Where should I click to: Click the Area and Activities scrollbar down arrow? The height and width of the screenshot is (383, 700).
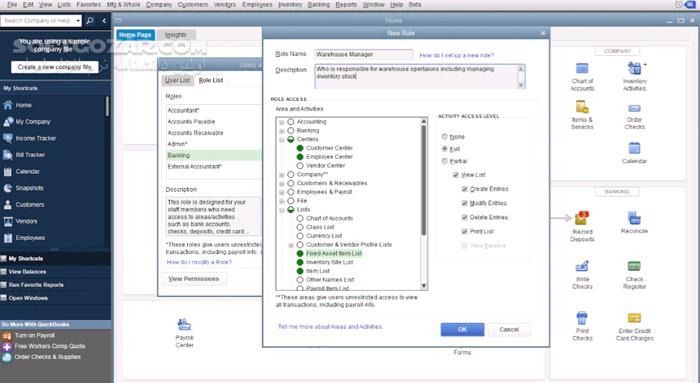(424, 286)
